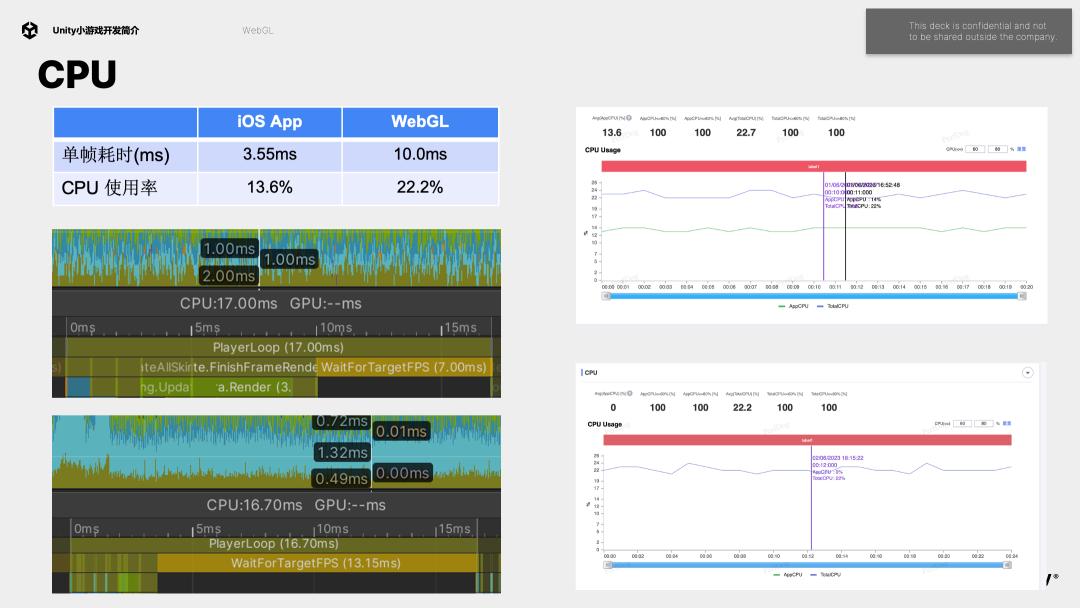Click first CPU threshold input in top chart
Image resolution: width=1080 pixels, height=608 pixels.
pos(974,149)
